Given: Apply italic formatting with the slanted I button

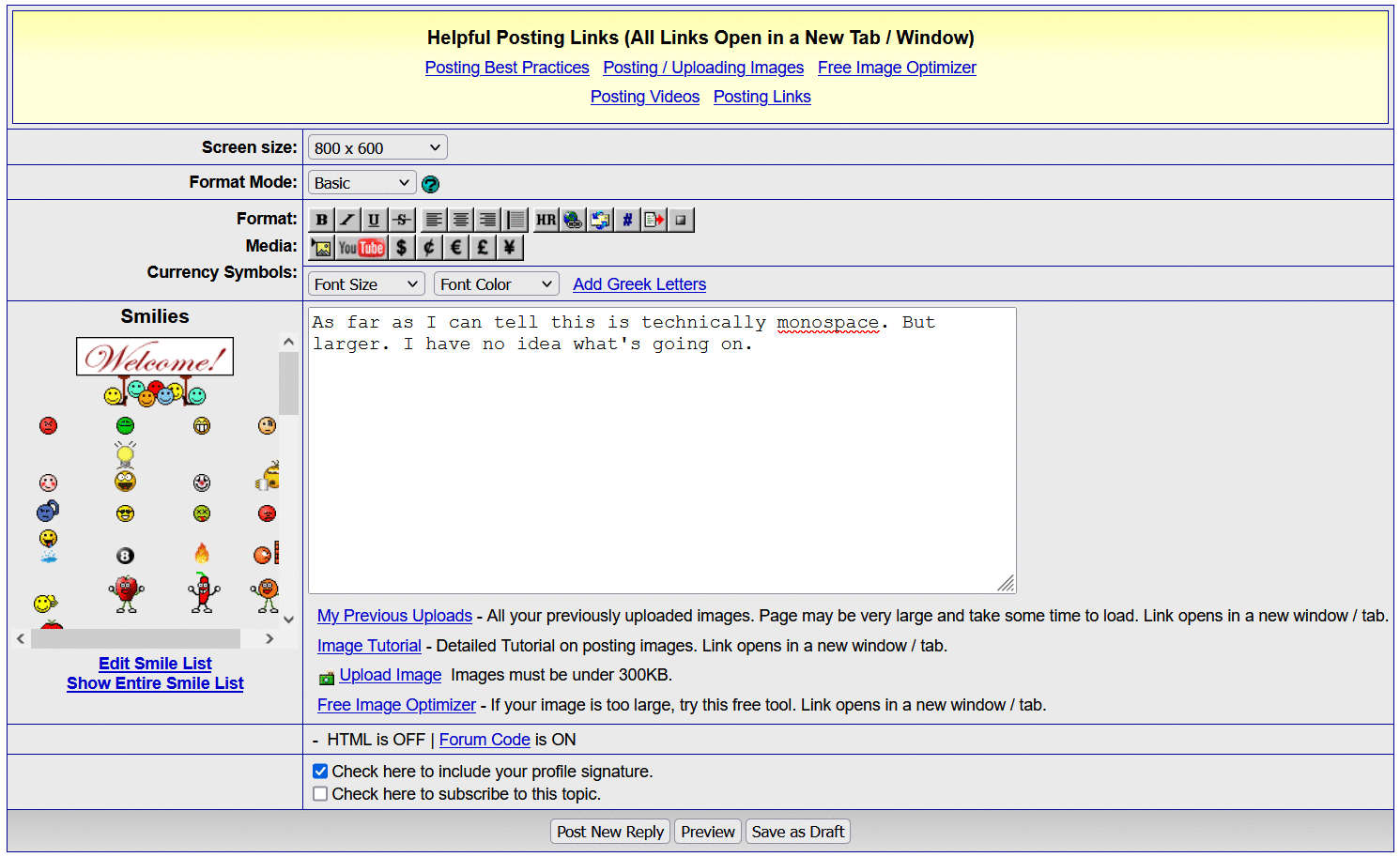Looking at the screenshot, I should click(x=348, y=220).
